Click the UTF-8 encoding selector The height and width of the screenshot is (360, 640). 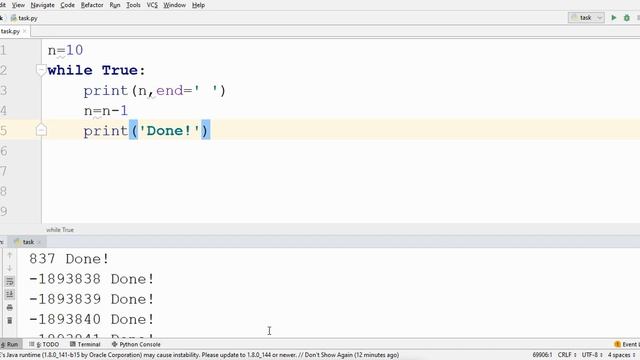pyautogui.click(x=592, y=355)
